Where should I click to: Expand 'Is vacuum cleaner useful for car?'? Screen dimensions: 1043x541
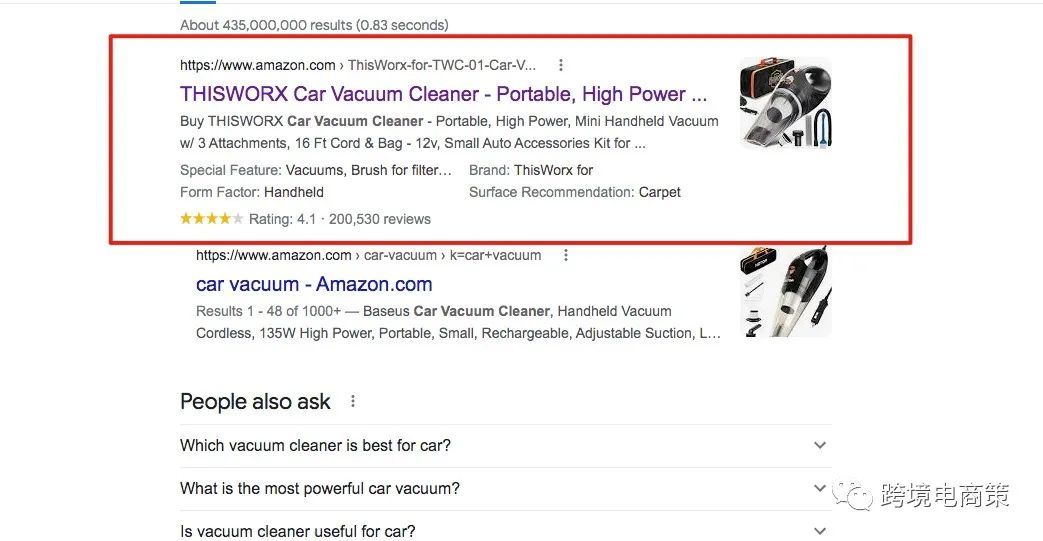(x=506, y=531)
